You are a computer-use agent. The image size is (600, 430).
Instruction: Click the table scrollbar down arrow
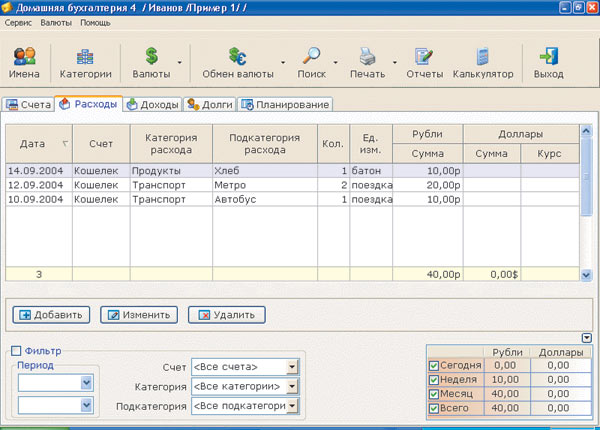586,275
